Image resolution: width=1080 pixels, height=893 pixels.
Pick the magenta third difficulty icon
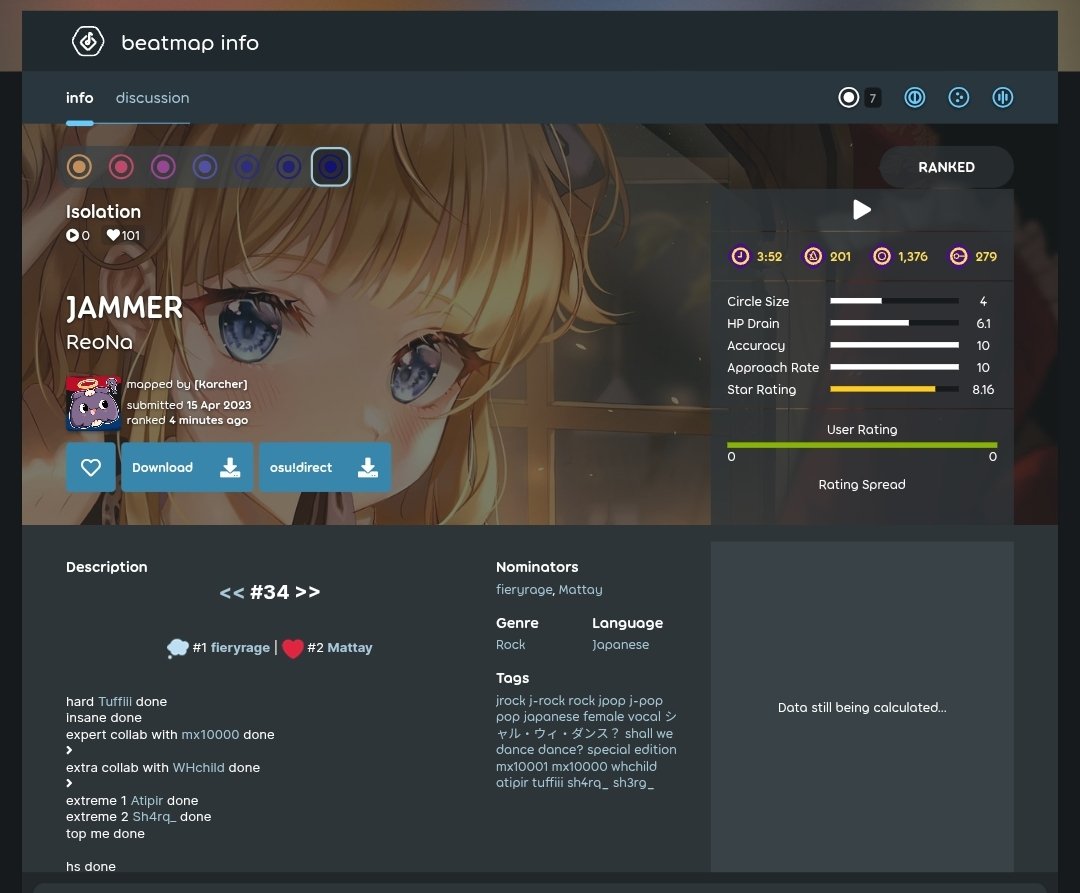[163, 167]
